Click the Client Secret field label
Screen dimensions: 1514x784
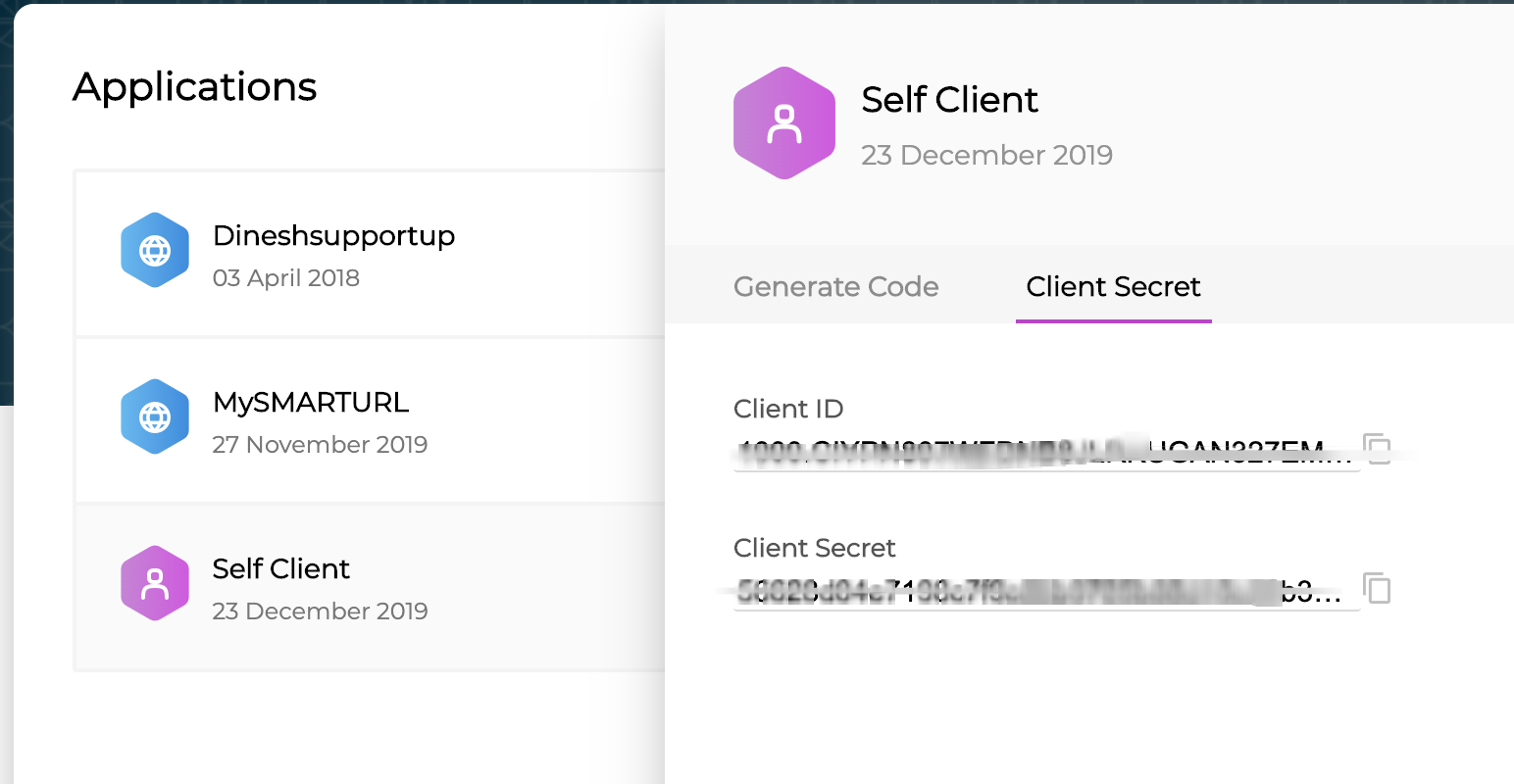point(815,548)
